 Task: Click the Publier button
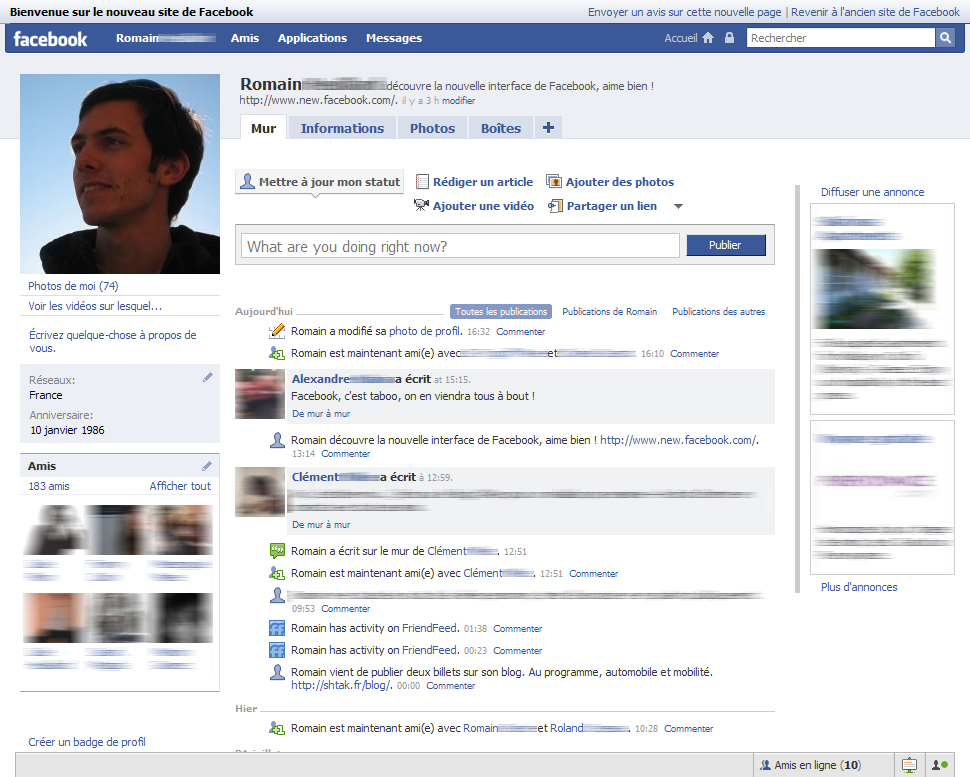725,244
